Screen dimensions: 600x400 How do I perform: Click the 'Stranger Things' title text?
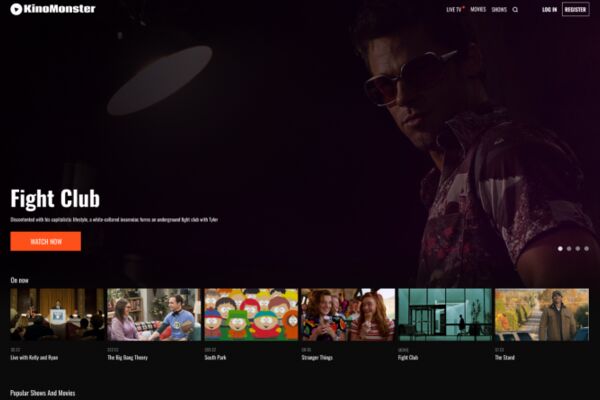pos(317,358)
